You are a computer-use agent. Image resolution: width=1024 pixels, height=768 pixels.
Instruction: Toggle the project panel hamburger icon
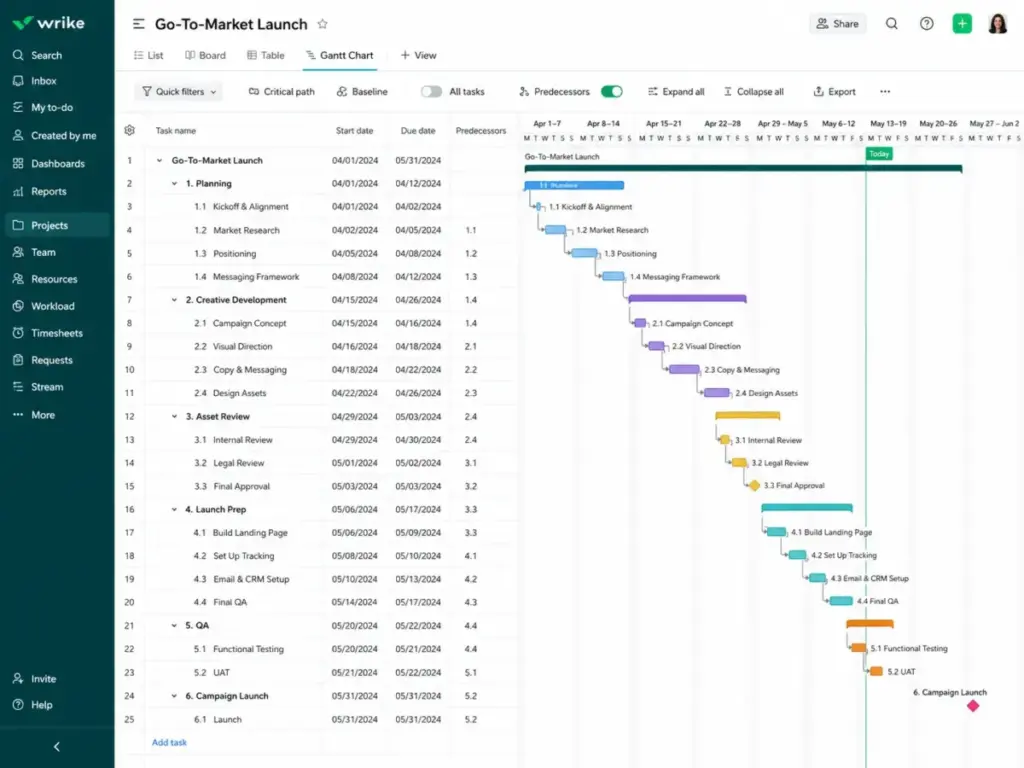[x=138, y=24]
